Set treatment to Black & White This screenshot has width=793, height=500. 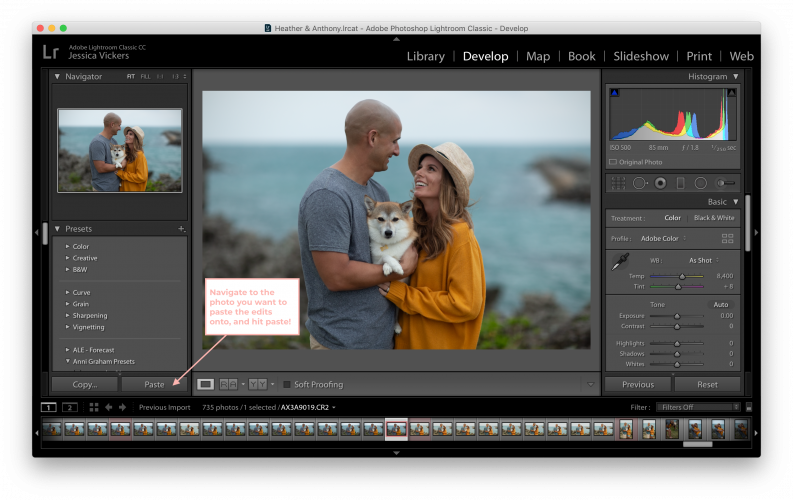(x=714, y=218)
